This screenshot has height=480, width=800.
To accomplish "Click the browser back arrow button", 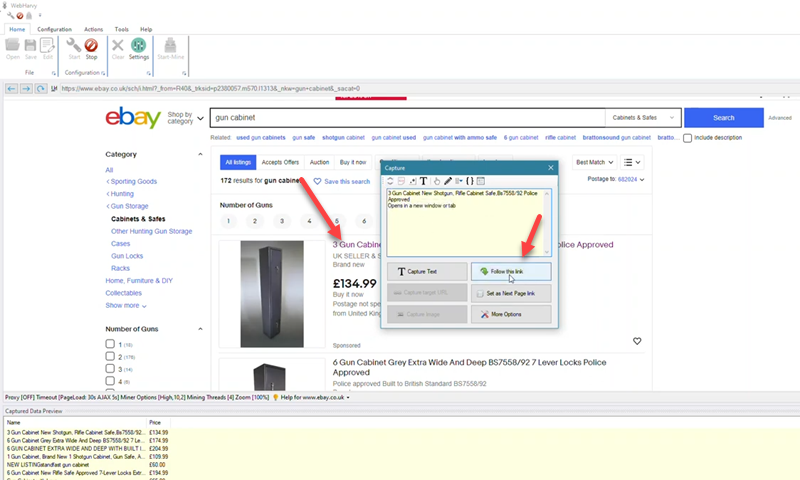I will coord(12,88).
